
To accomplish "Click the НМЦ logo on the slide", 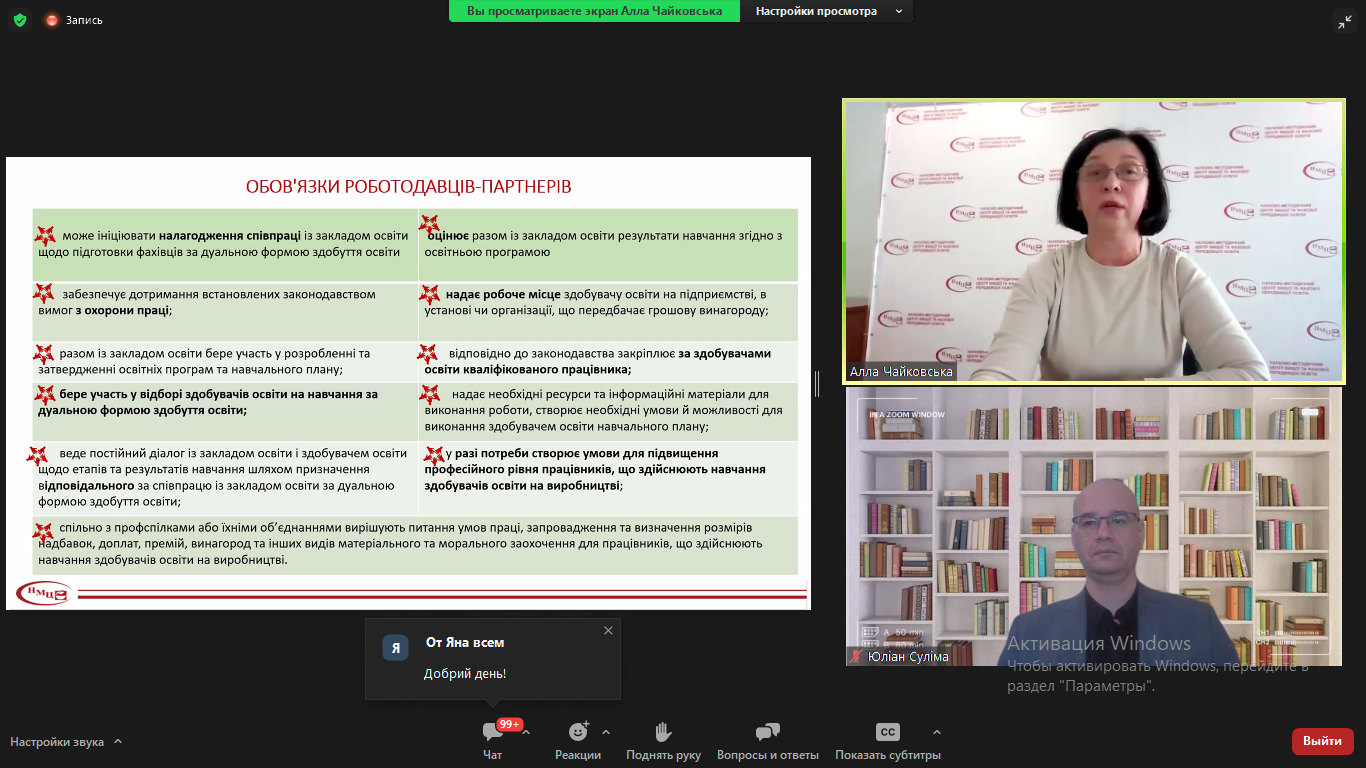I will tap(44, 594).
